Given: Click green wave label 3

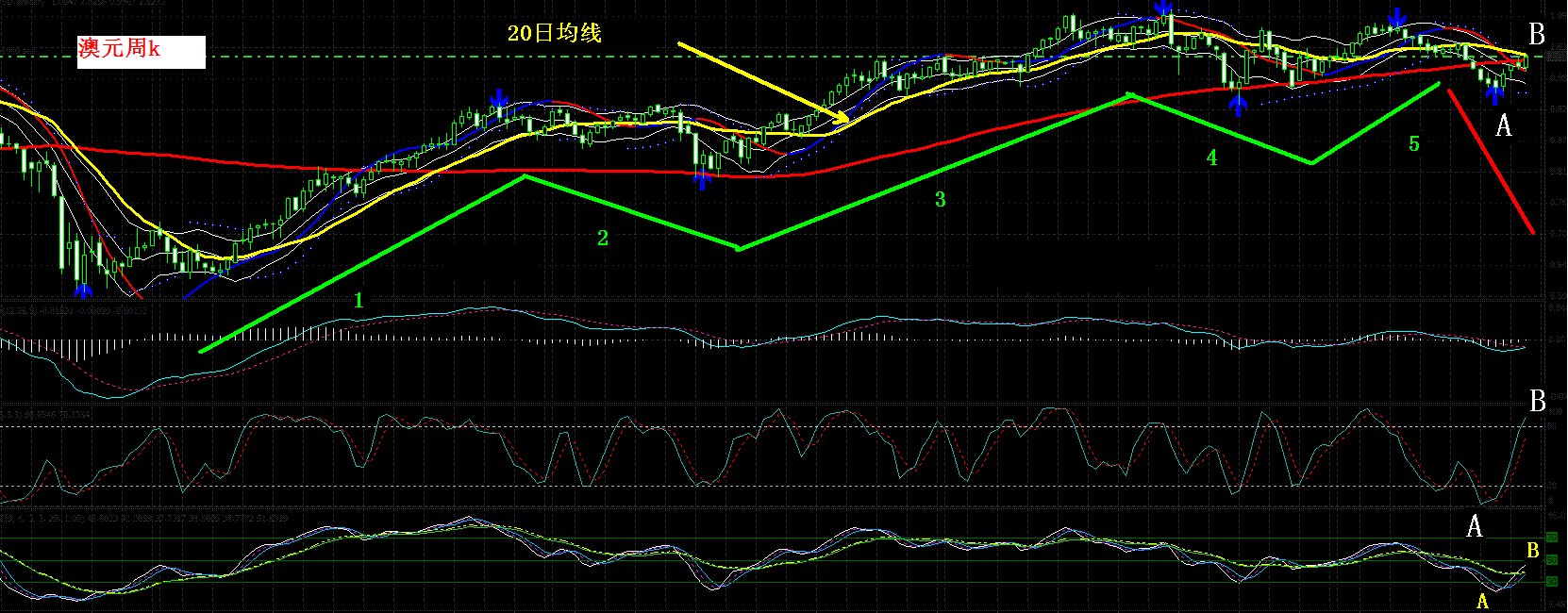Looking at the screenshot, I should (940, 199).
